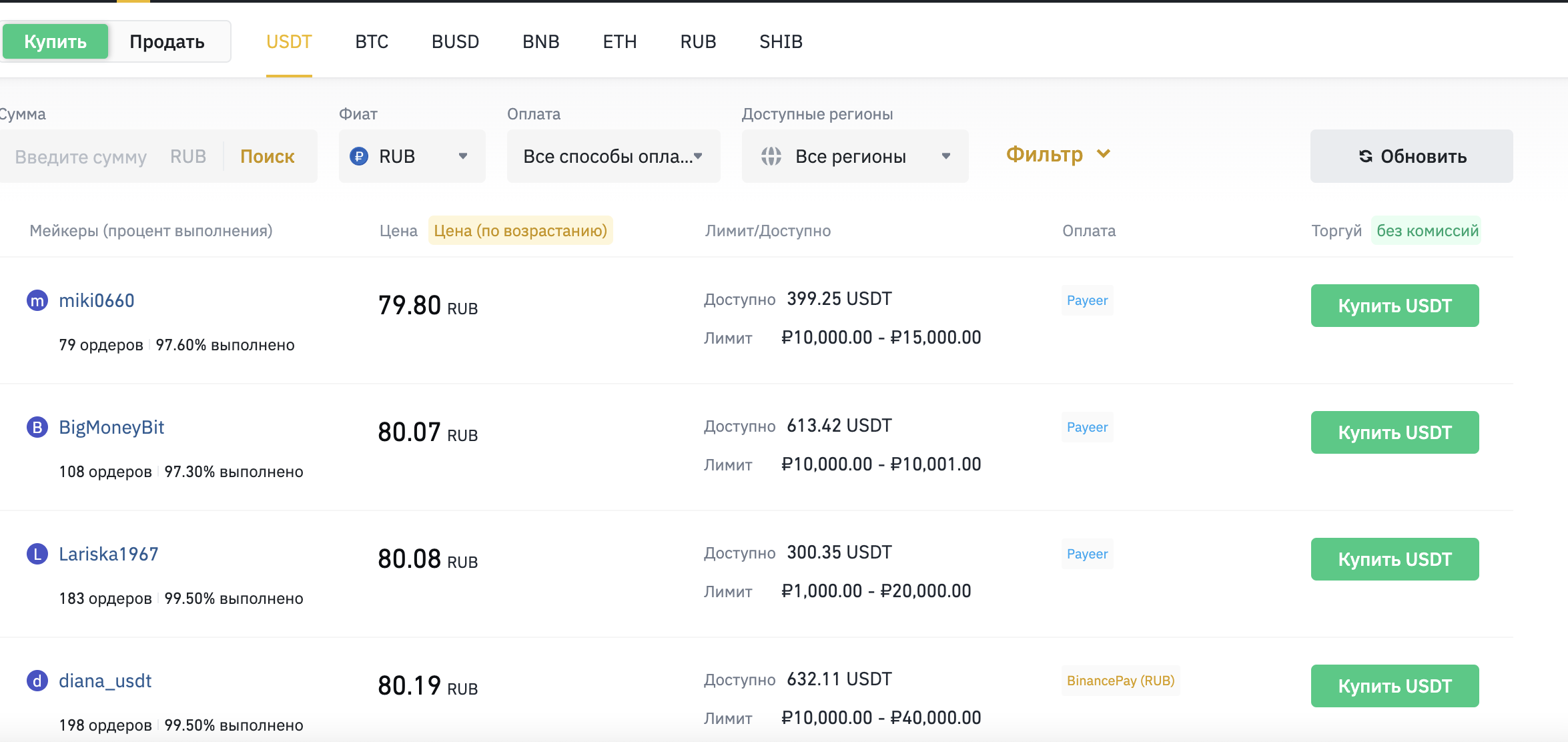Click the globe regions icon
The image size is (1568, 742).
pos(771,156)
